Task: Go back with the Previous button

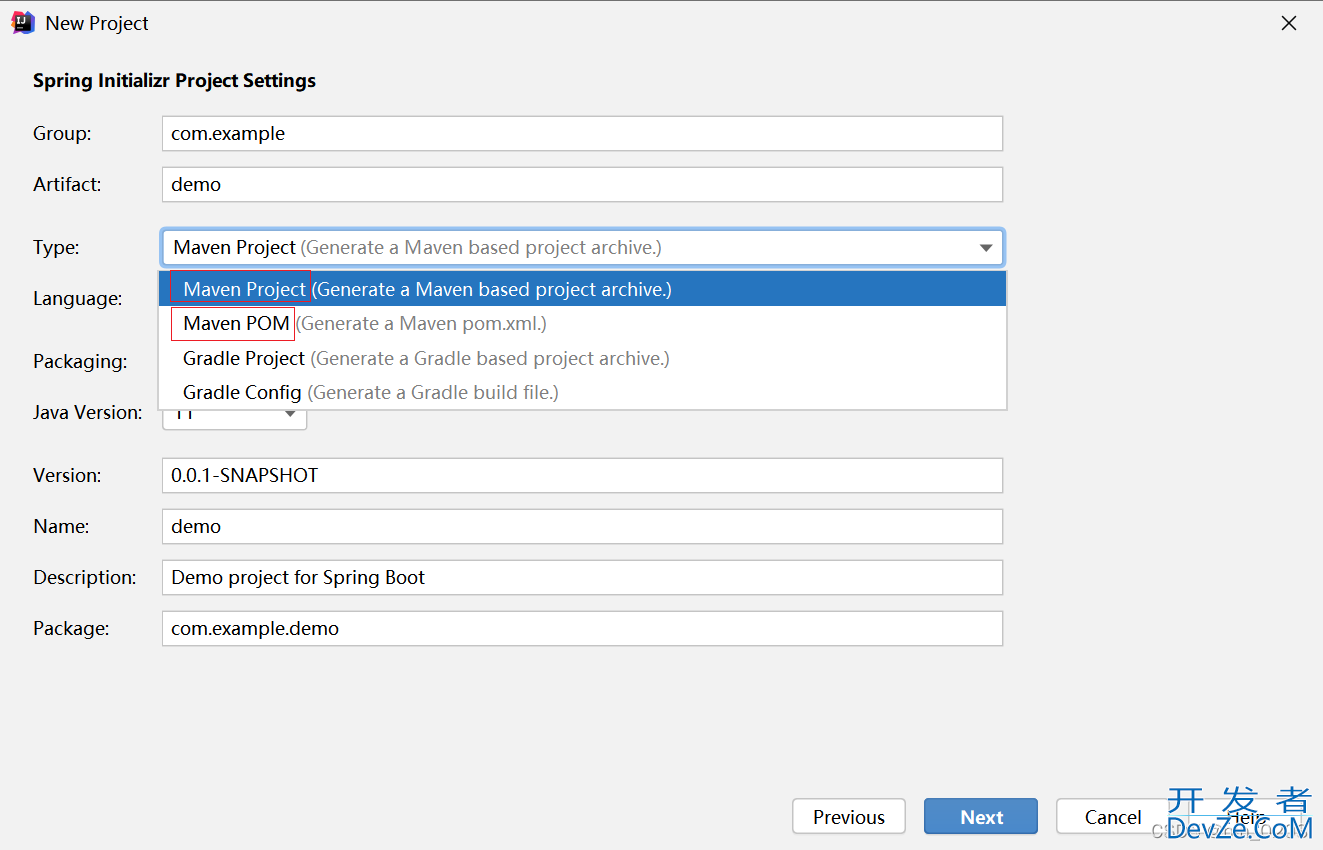Action: click(x=849, y=817)
